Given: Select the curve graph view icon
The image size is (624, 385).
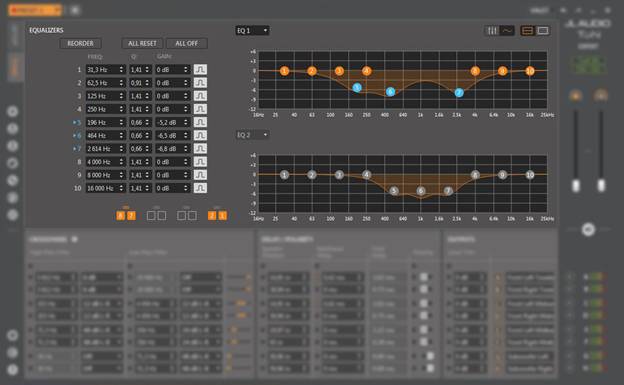Looking at the screenshot, I should coord(507,31).
